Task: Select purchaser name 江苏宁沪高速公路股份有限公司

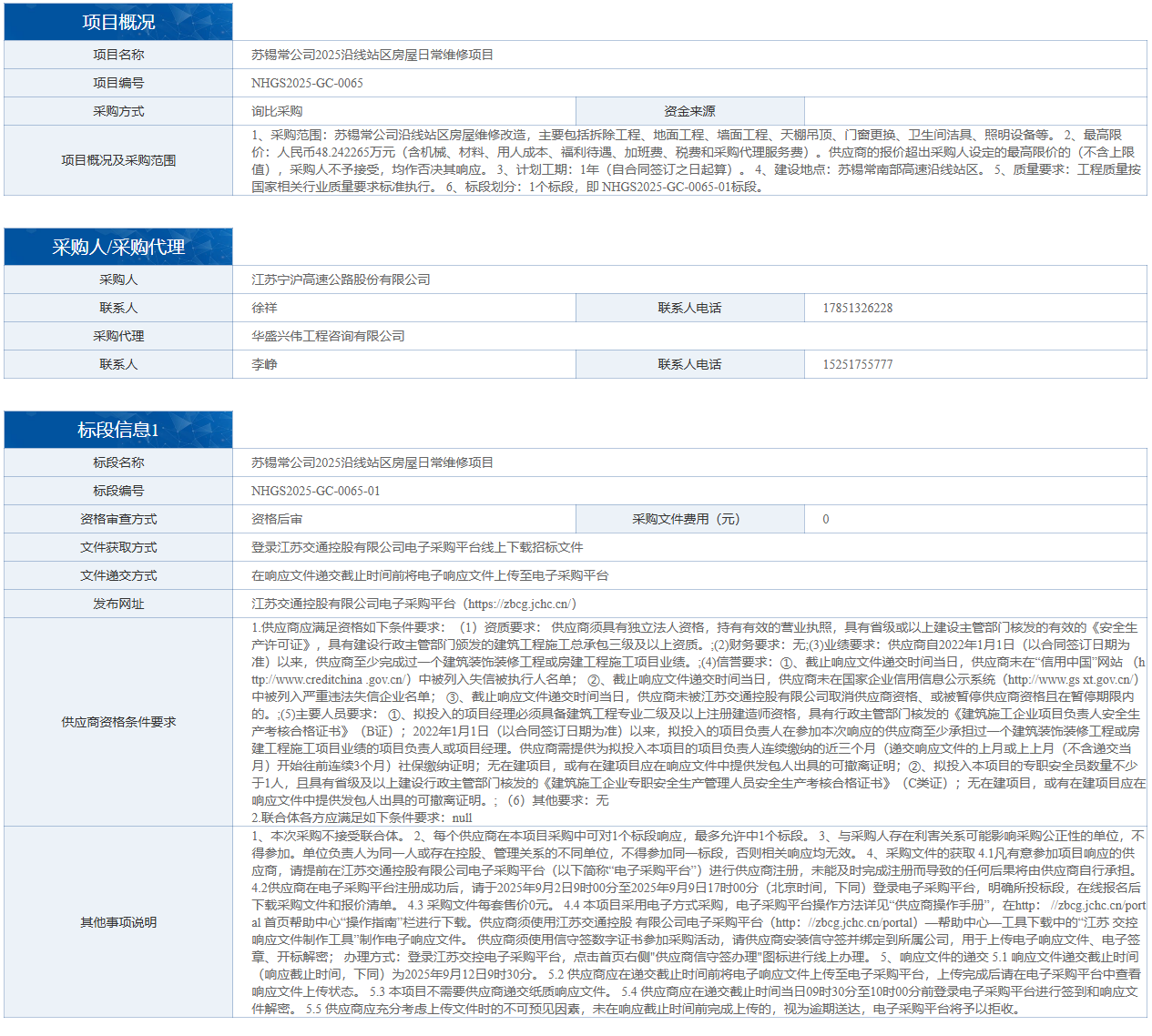Action: pos(341,279)
